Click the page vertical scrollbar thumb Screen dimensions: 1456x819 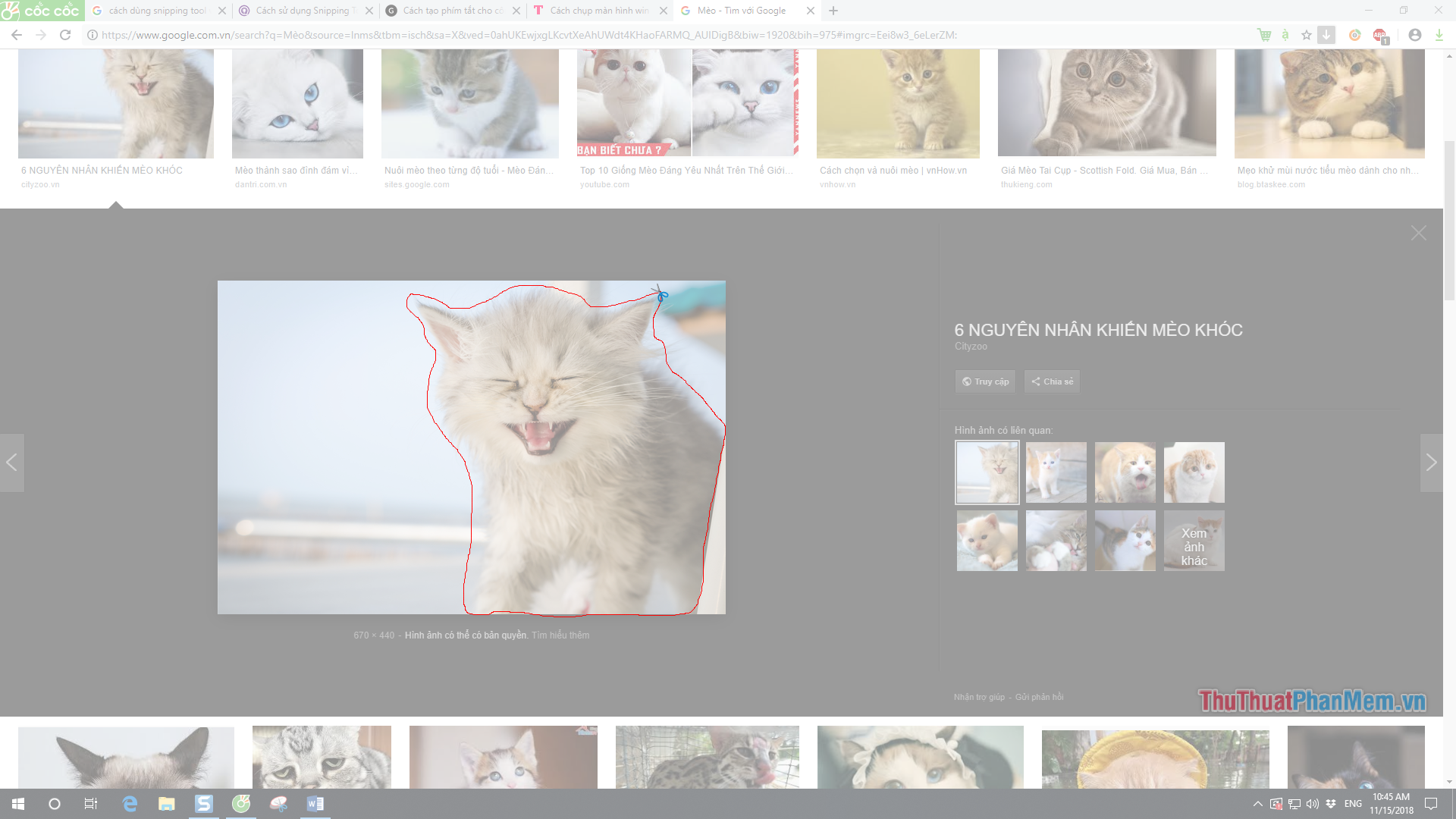[x=1449, y=220]
